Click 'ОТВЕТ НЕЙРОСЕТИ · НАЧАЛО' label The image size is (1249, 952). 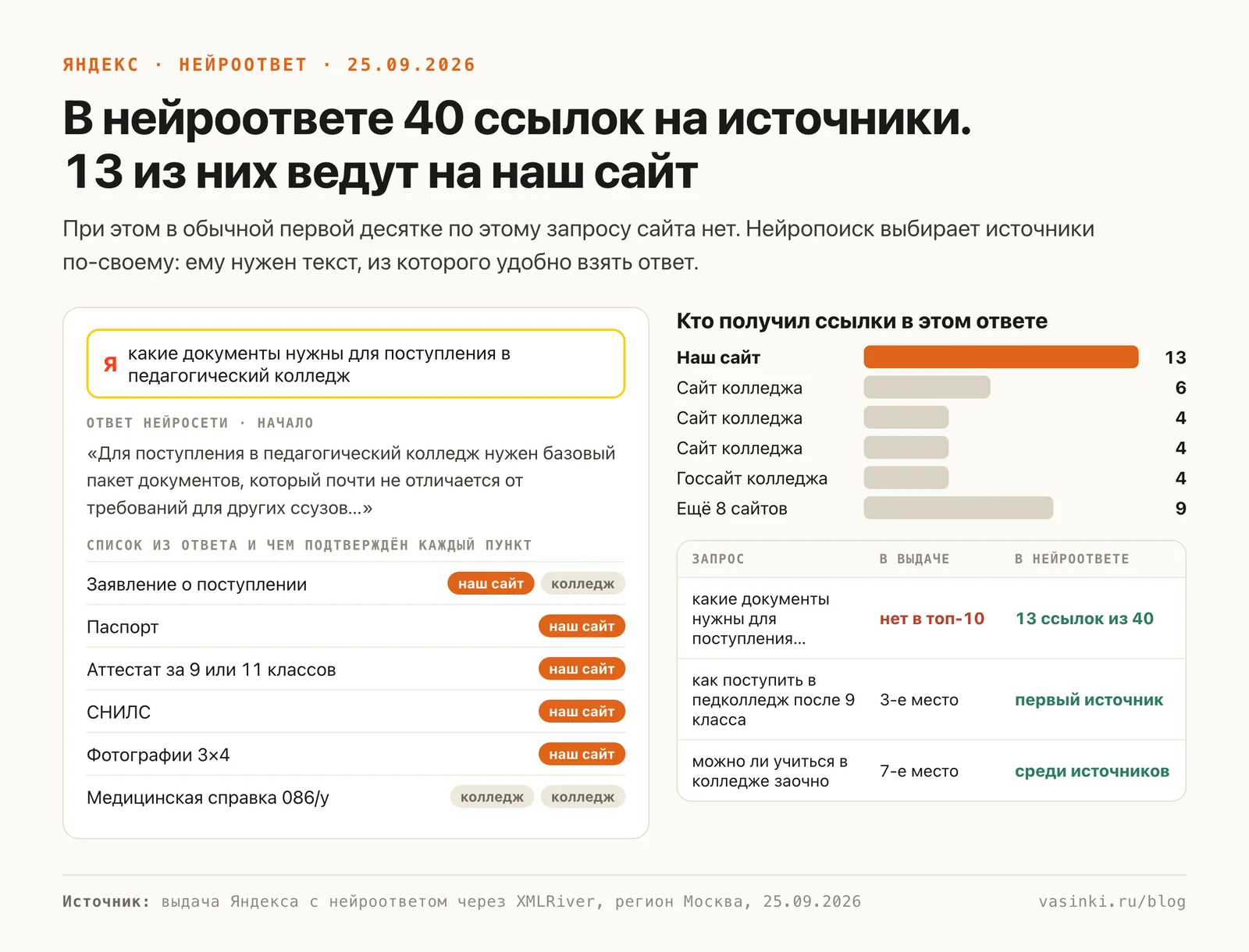[200, 423]
